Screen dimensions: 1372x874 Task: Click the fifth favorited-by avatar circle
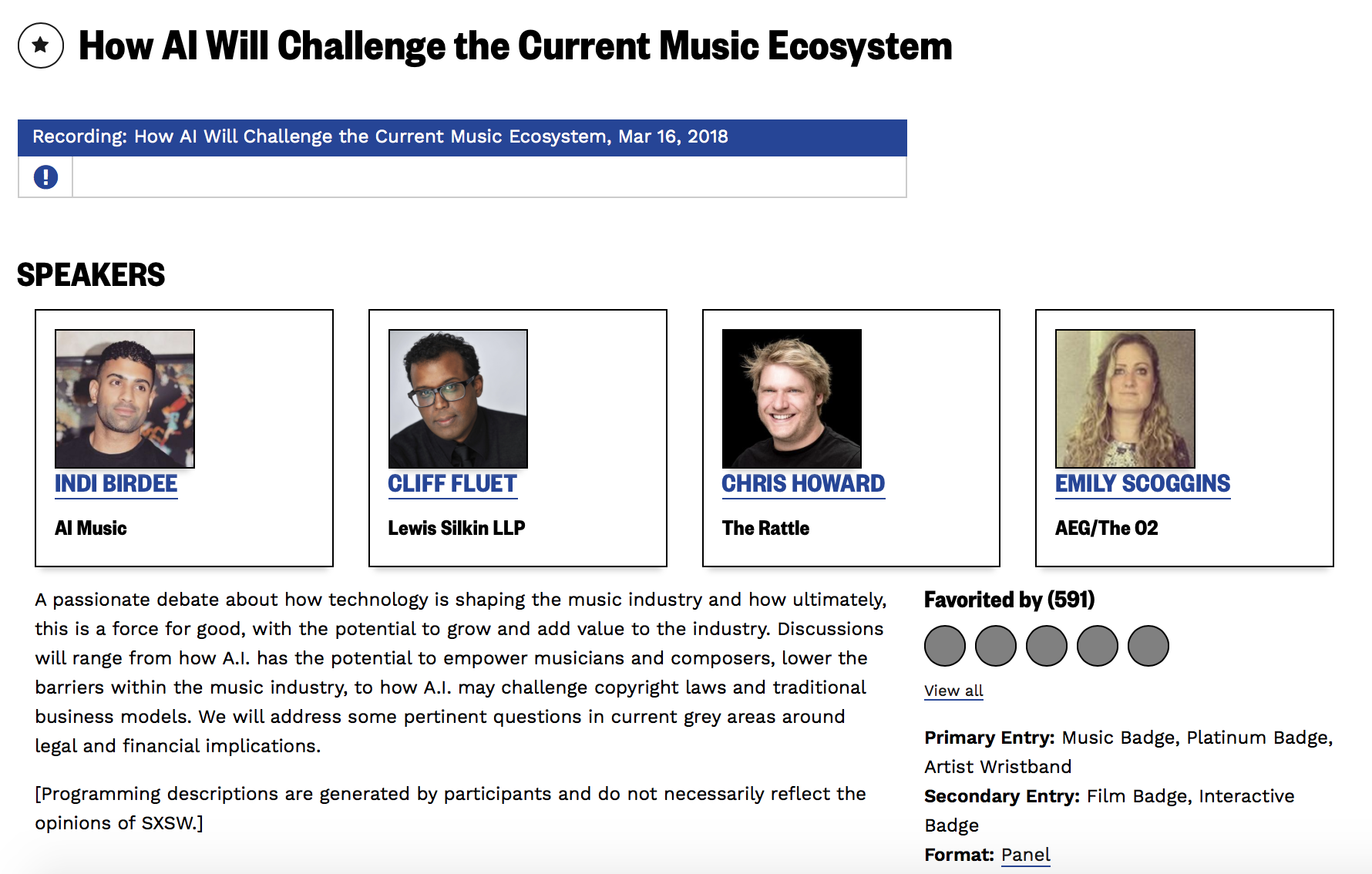[1148, 646]
